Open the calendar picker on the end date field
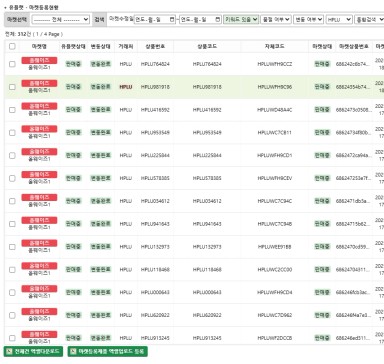 pyautogui.click(x=217, y=19)
